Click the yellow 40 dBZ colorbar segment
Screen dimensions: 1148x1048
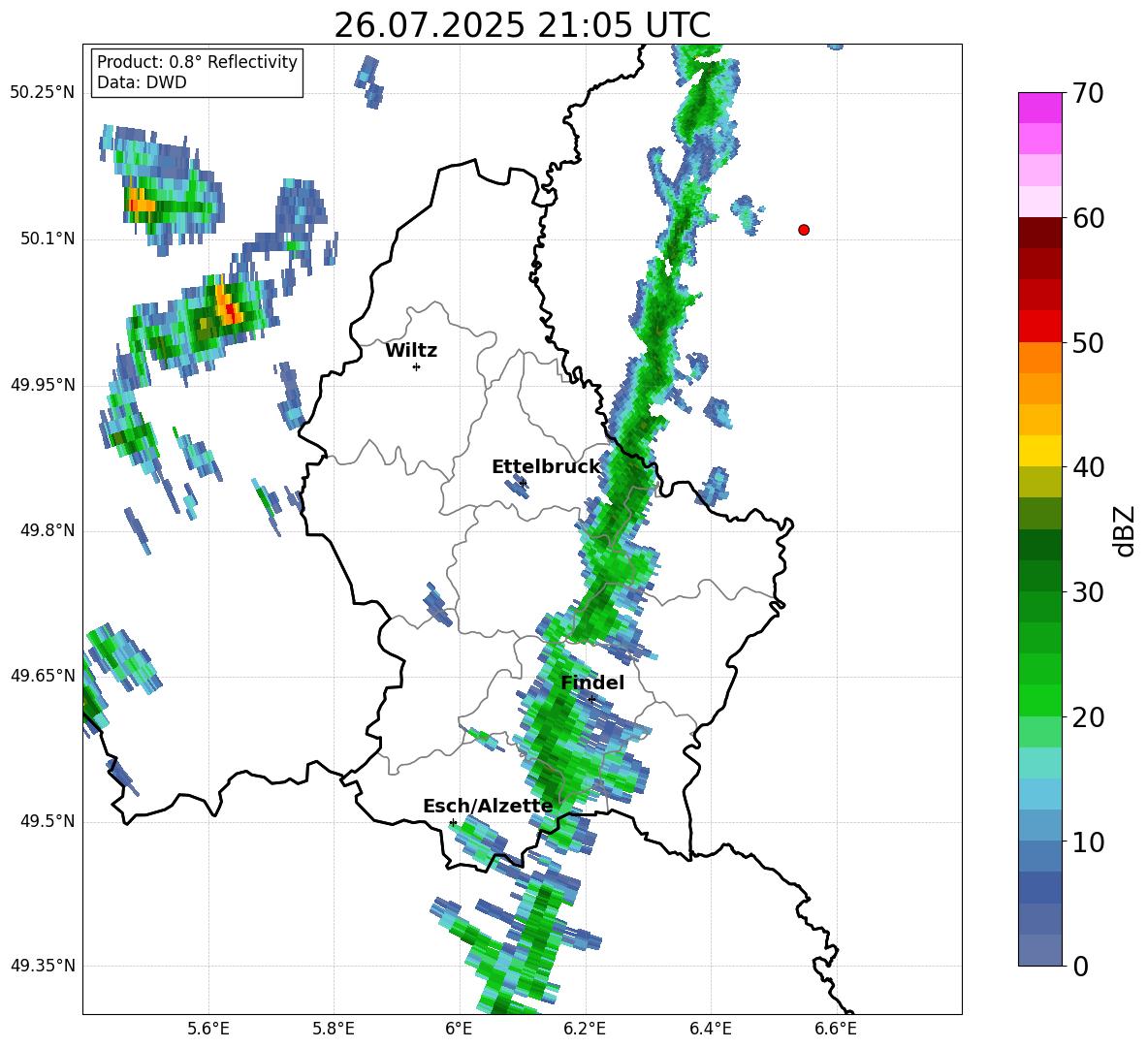click(1039, 451)
